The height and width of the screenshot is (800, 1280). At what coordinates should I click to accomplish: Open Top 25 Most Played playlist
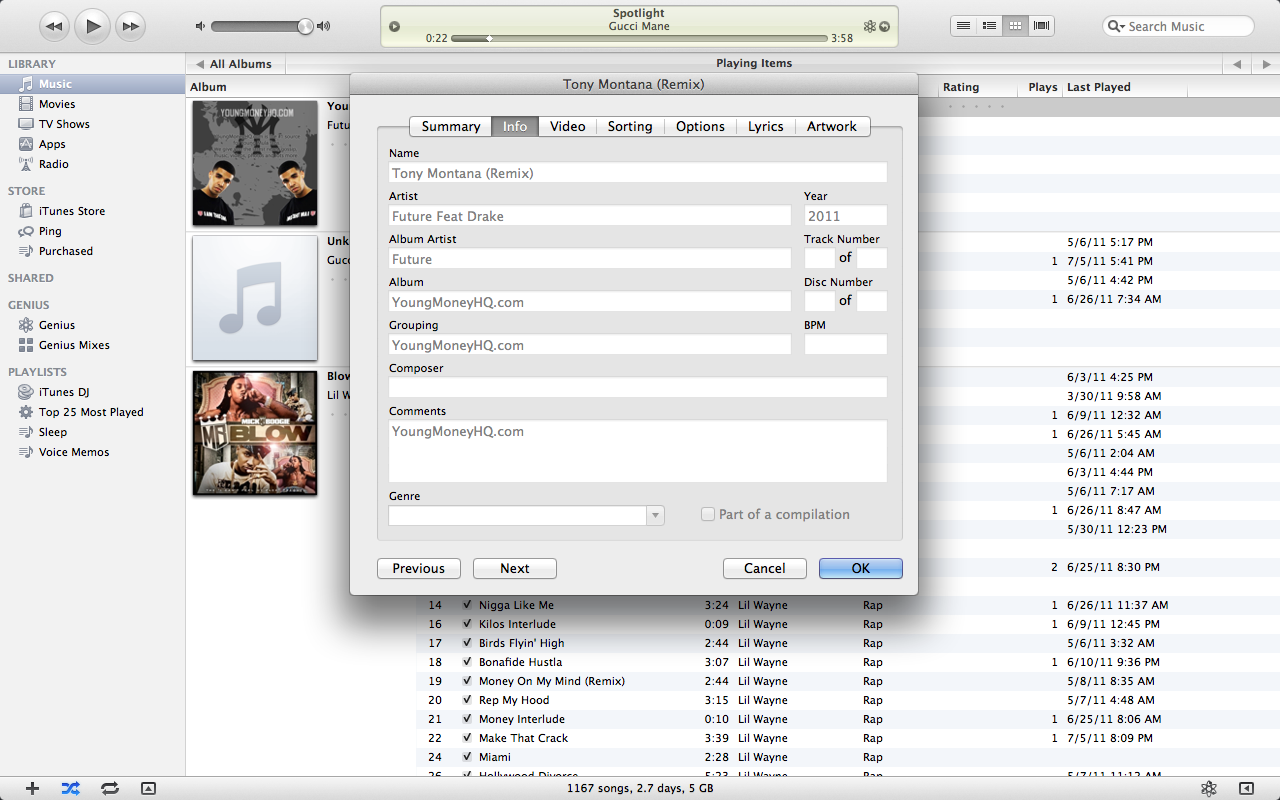(92, 412)
